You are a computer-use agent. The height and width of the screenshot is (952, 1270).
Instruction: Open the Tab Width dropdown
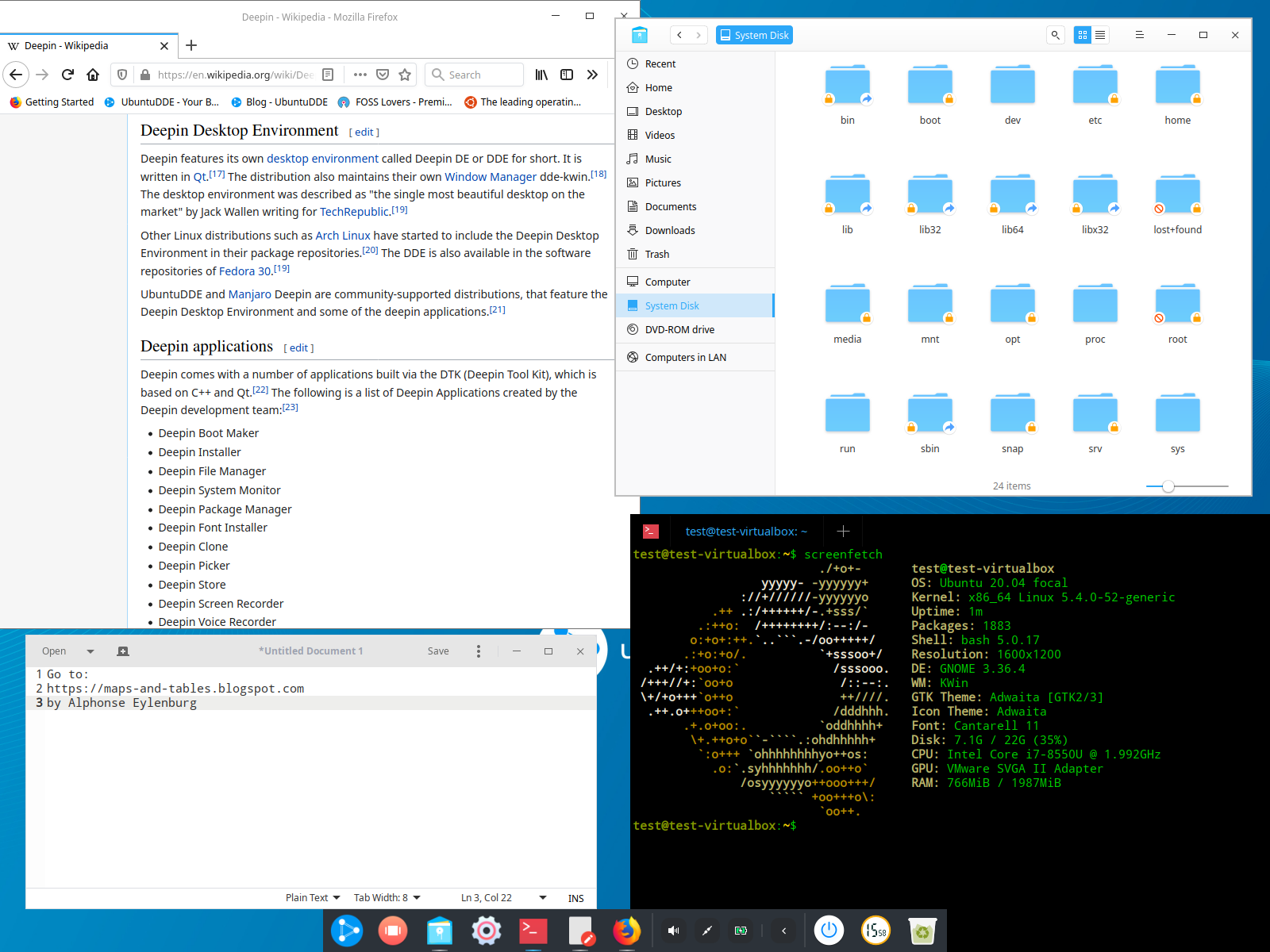click(387, 898)
